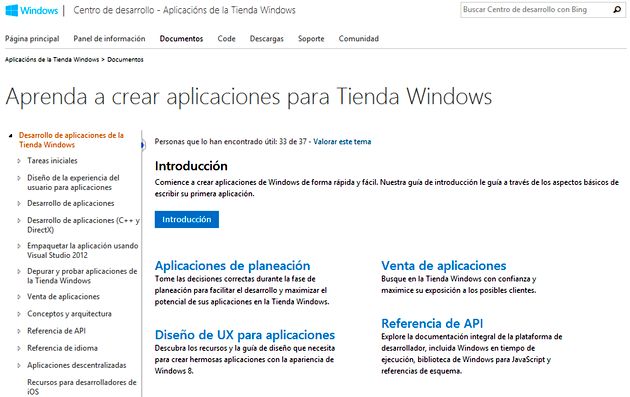Select Depurar y probar aplicaciones item
Viewport: 630px width, 397px height.
tap(82, 276)
